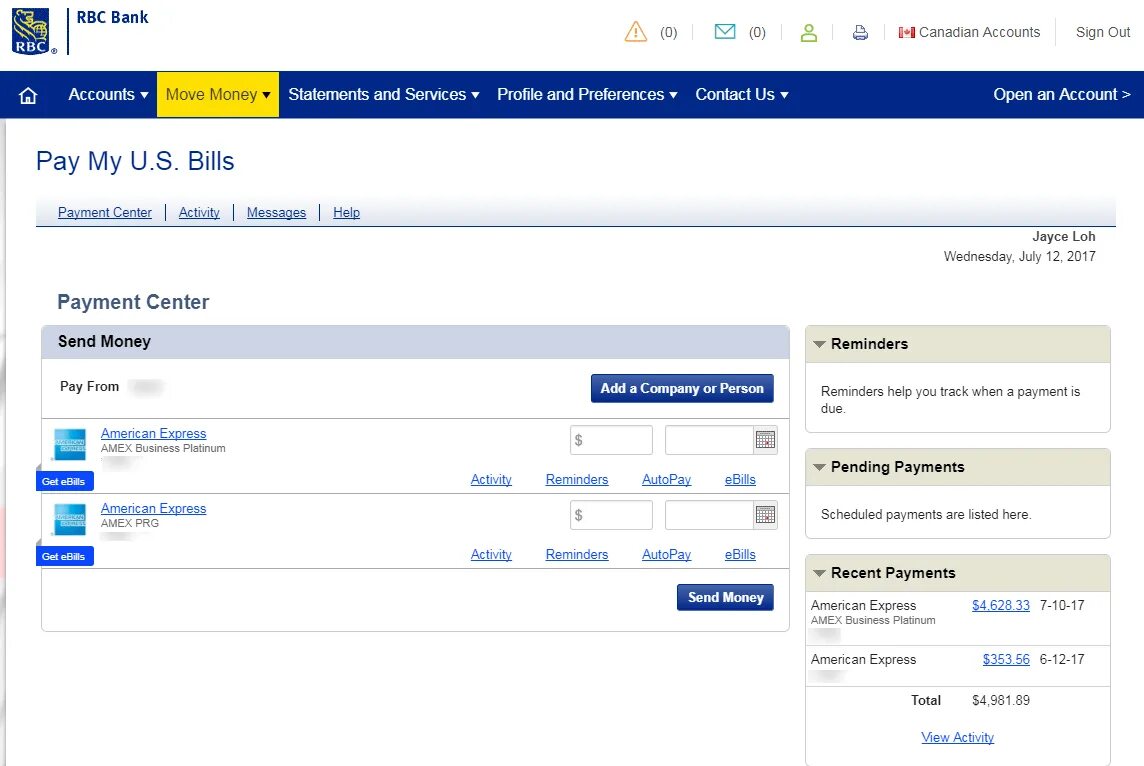Image resolution: width=1144 pixels, height=766 pixels.
Task: Open the Move Money dropdown menu
Action: point(217,94)
